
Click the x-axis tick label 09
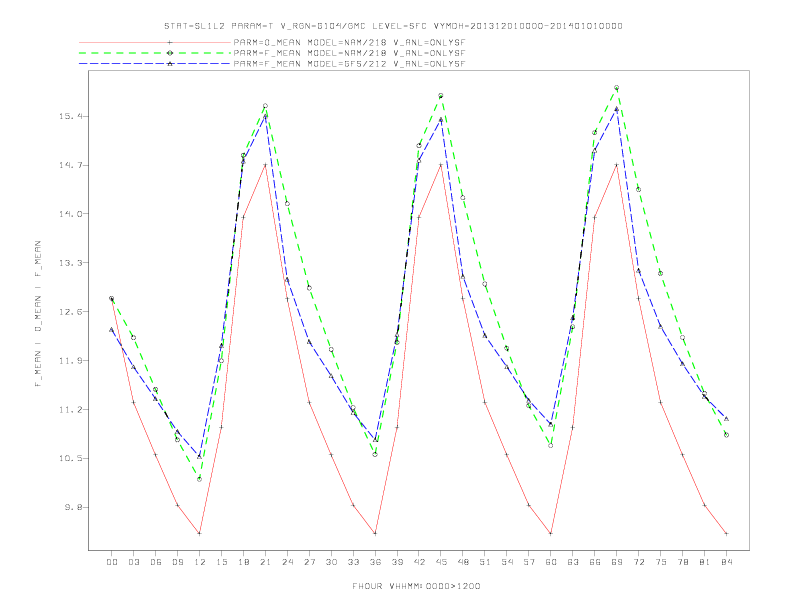coord(177,562)
